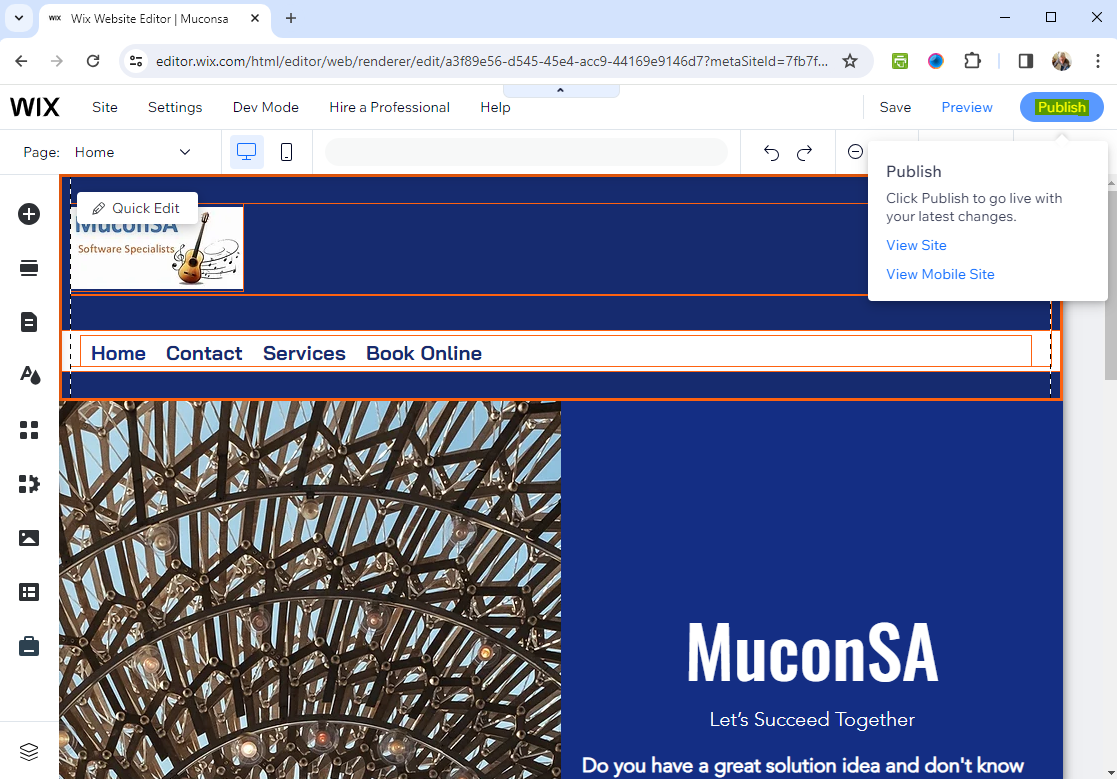Image resolution: width=1117 pixels, height=779 pixels.
Task: Click the Home navigation item
Action: point(118,353)
